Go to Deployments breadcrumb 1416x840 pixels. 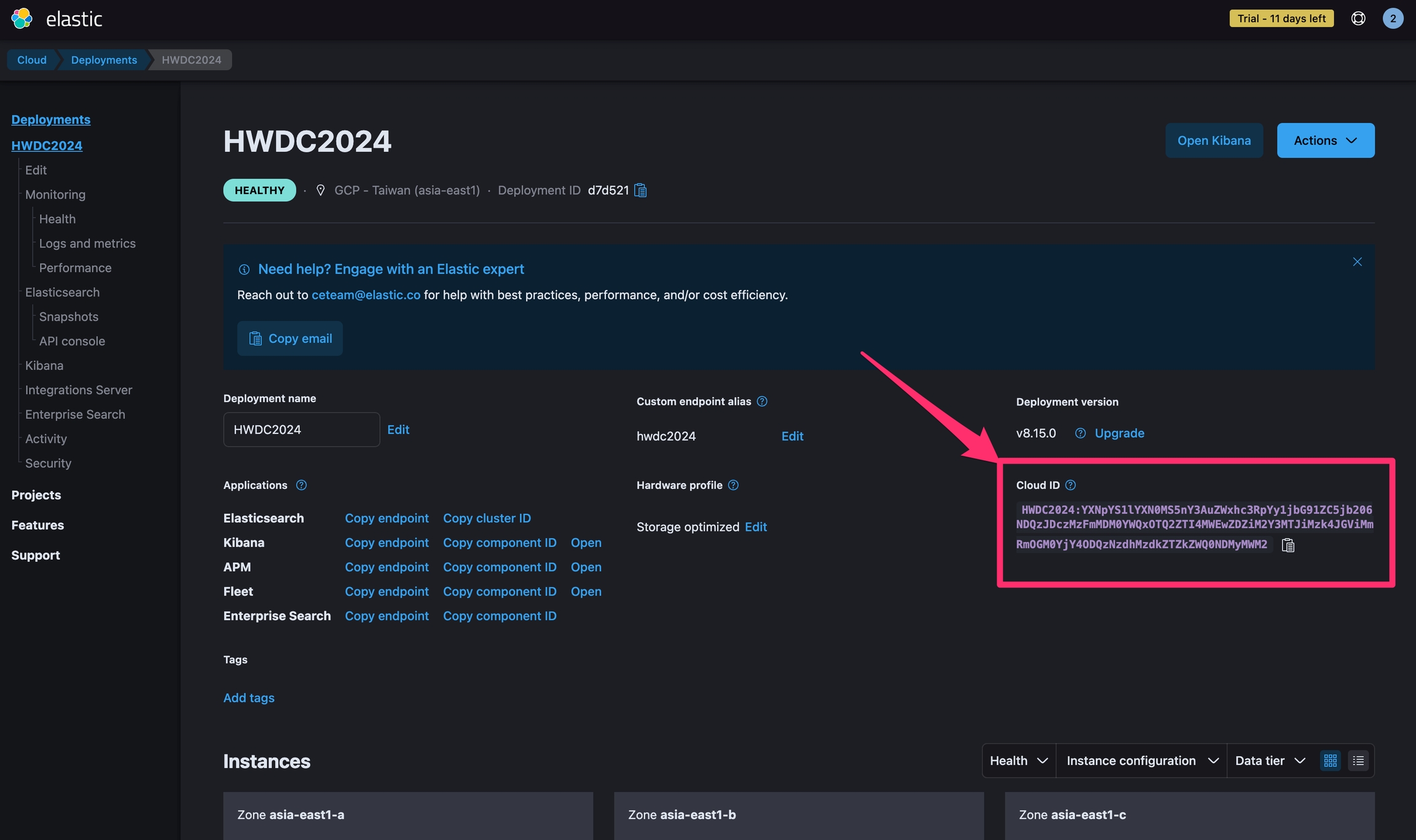(104, 60)
